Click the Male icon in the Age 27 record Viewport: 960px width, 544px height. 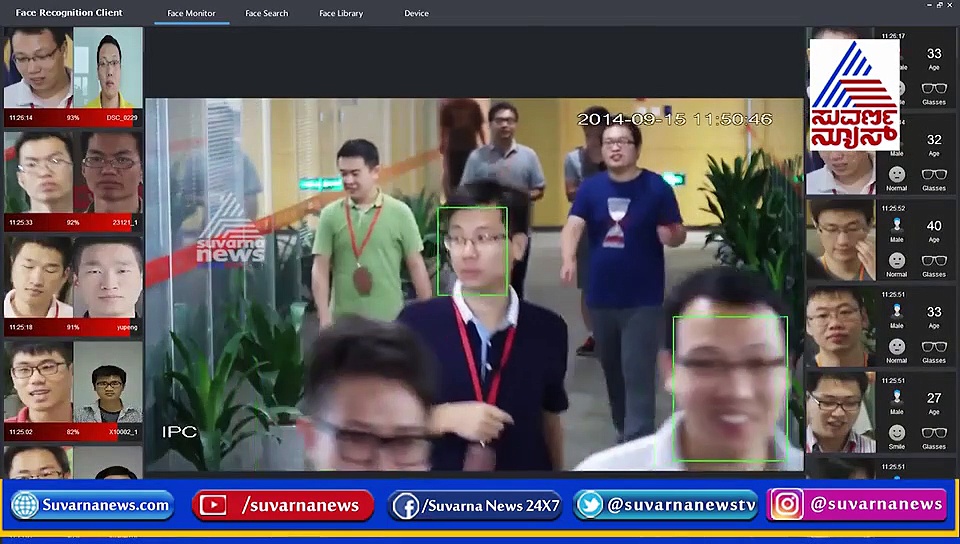click(897, 398)
